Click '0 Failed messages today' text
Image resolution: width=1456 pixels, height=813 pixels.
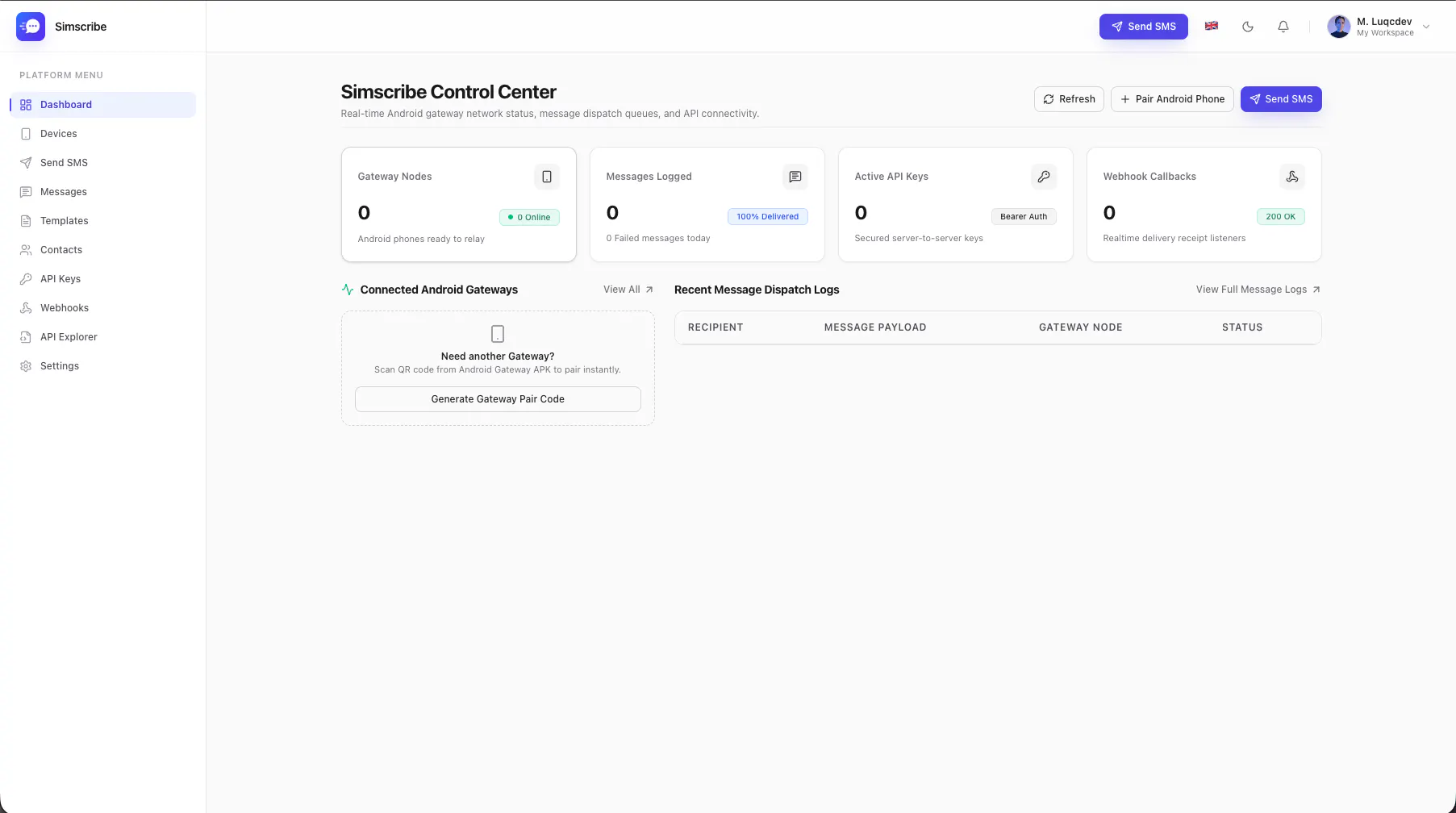pos(658,238)
